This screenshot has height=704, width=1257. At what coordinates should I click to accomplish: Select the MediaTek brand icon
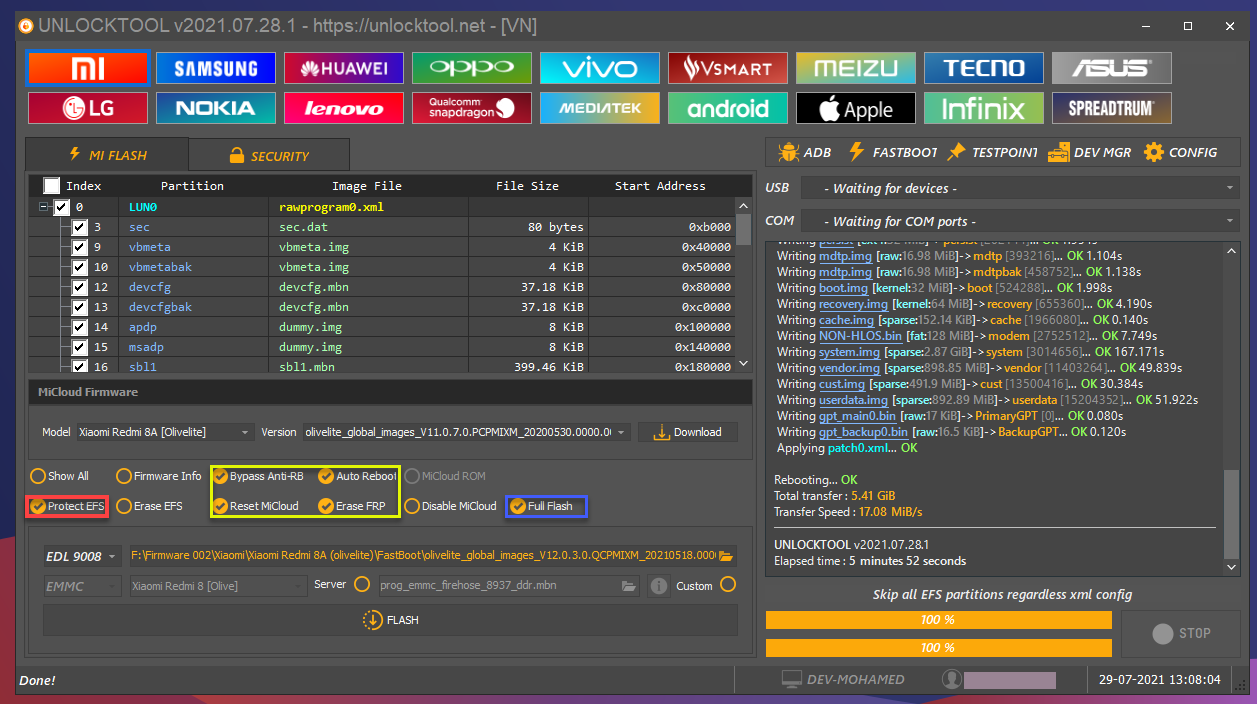pyautogui.click(x=600, y=108)
